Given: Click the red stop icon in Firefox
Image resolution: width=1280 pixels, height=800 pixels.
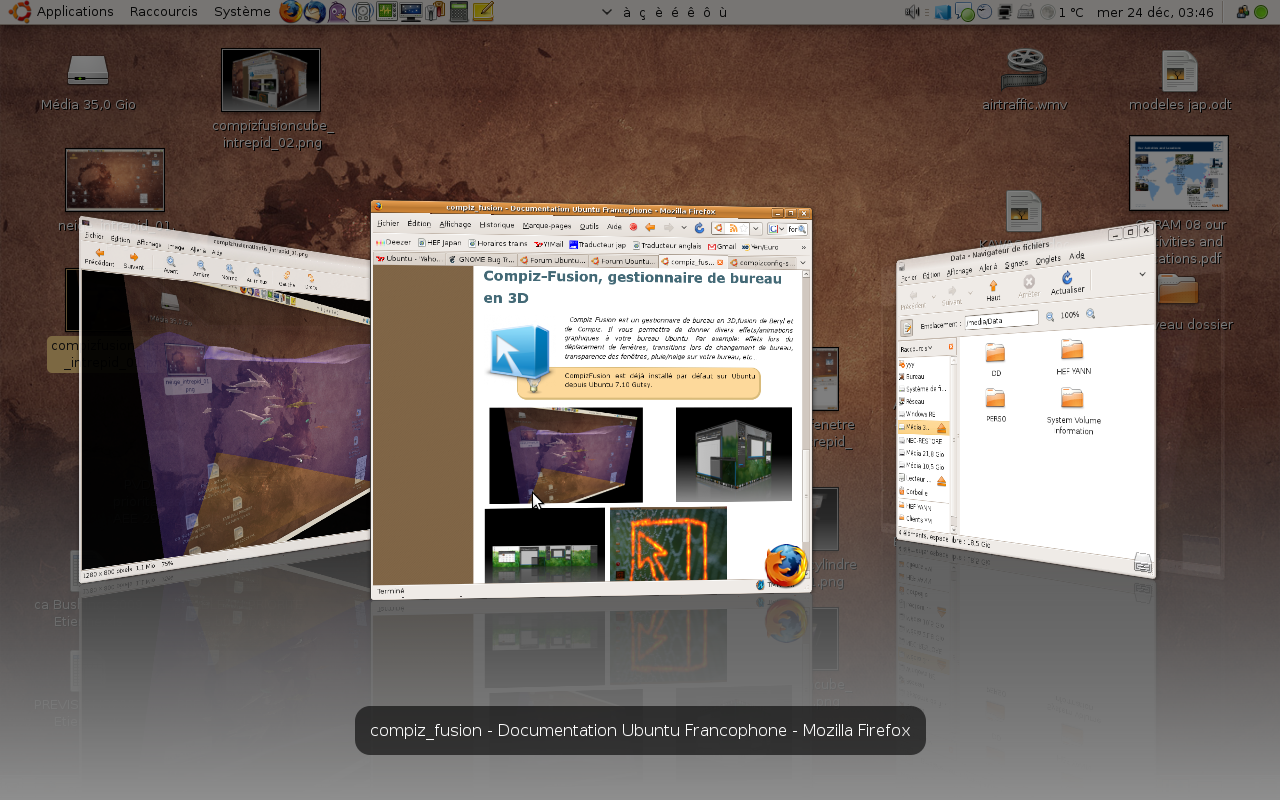Looking at the screenshot, I should coord(633,227).
